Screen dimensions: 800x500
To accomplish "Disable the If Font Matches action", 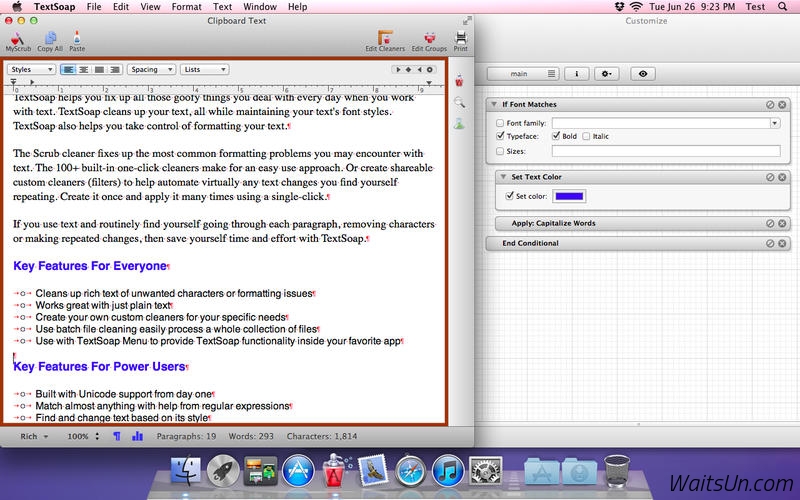I will (x=770, y=105).
